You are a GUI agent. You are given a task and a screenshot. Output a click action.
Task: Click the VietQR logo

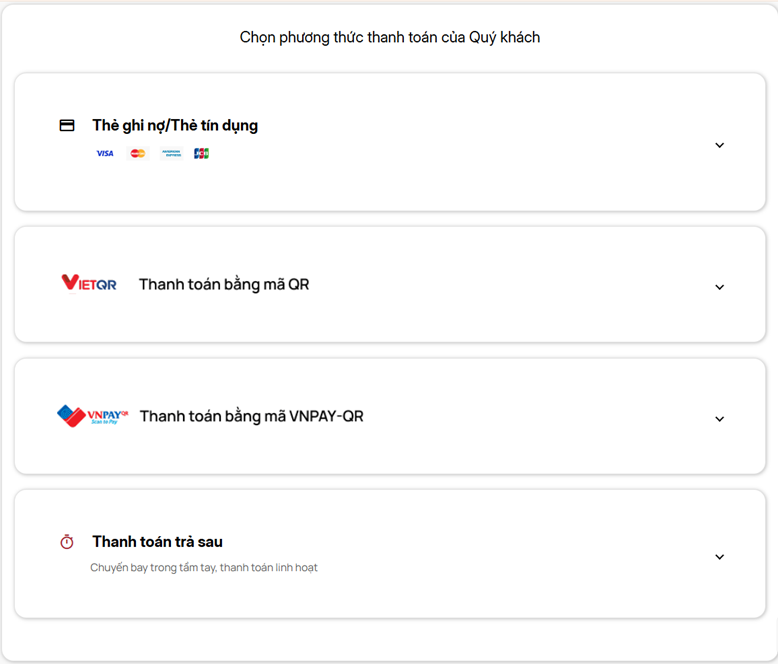89,284
